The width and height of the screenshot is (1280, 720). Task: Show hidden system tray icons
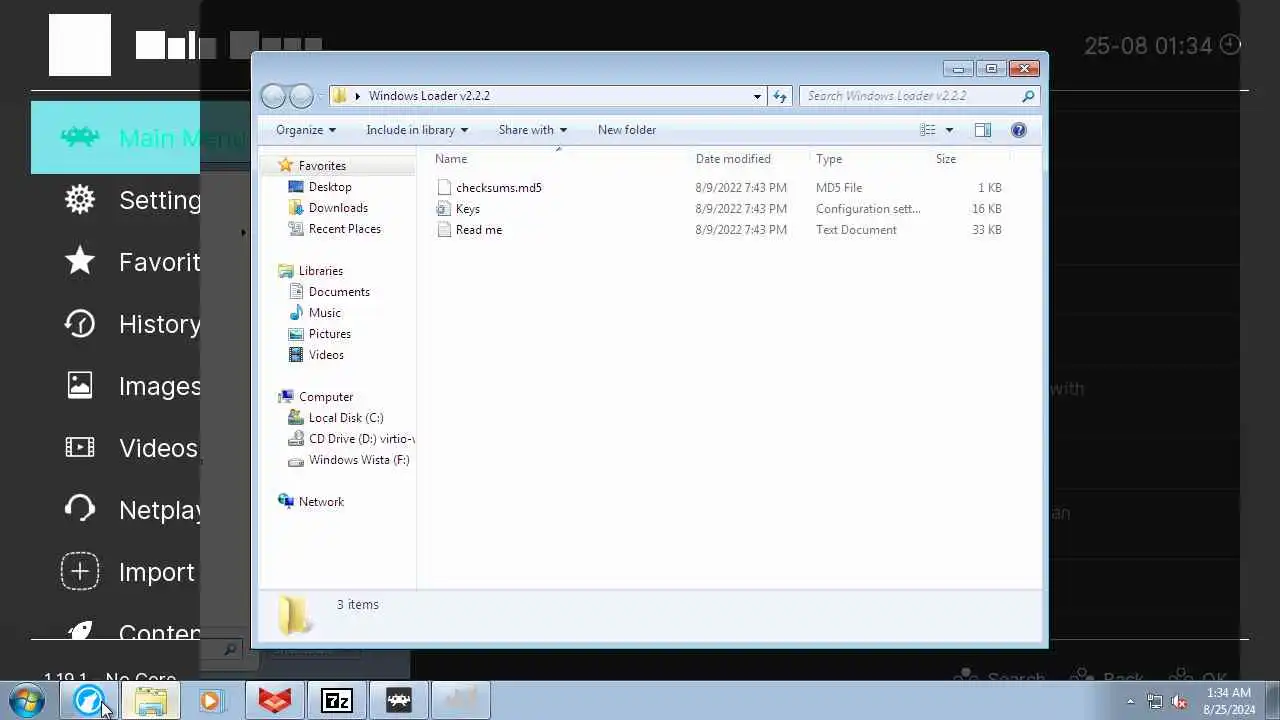tap(1131, 702)
